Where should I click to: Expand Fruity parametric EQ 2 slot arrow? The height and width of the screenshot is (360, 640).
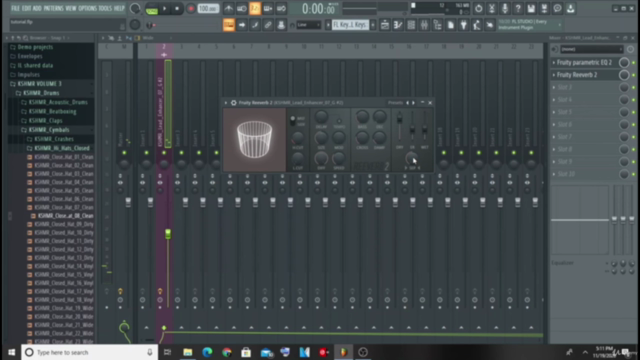pyautogui.click(x=554, y=63)
